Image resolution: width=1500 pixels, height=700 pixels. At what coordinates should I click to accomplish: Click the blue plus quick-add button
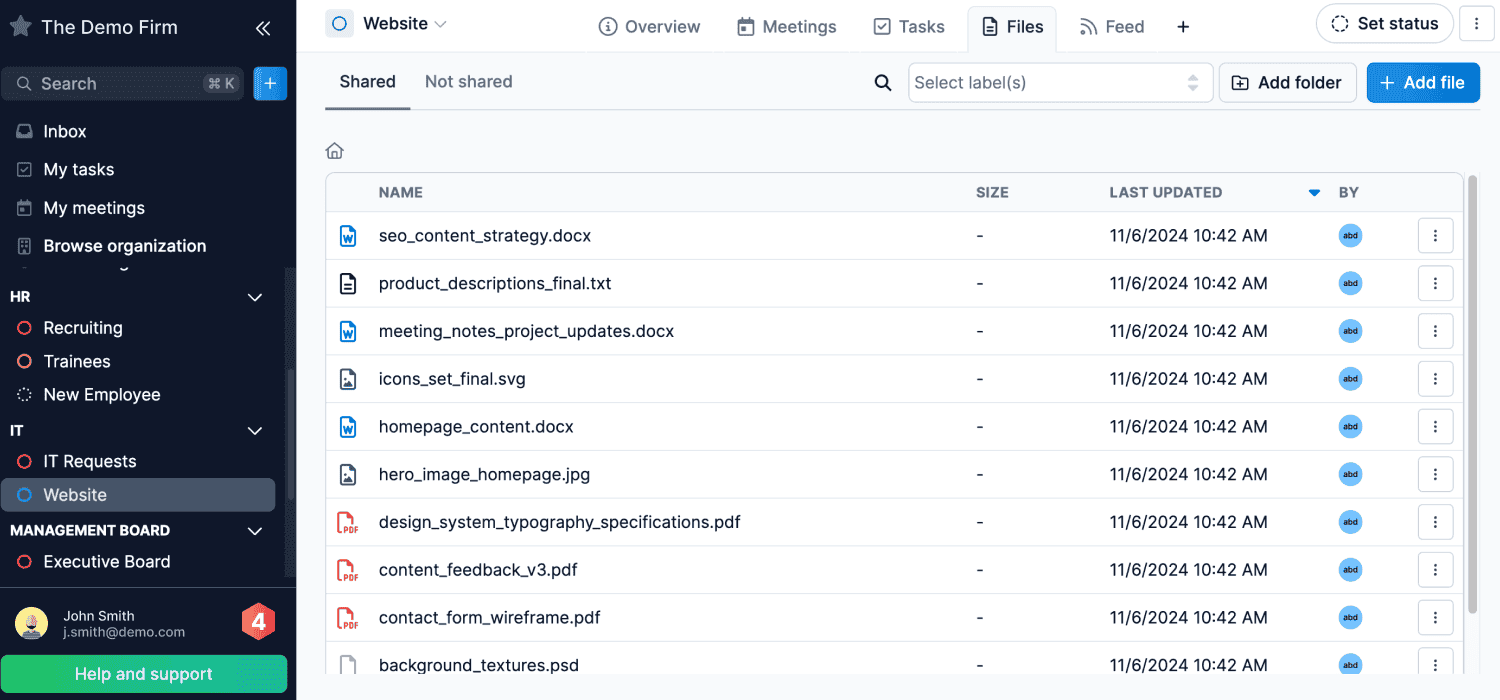coord(270,84)
